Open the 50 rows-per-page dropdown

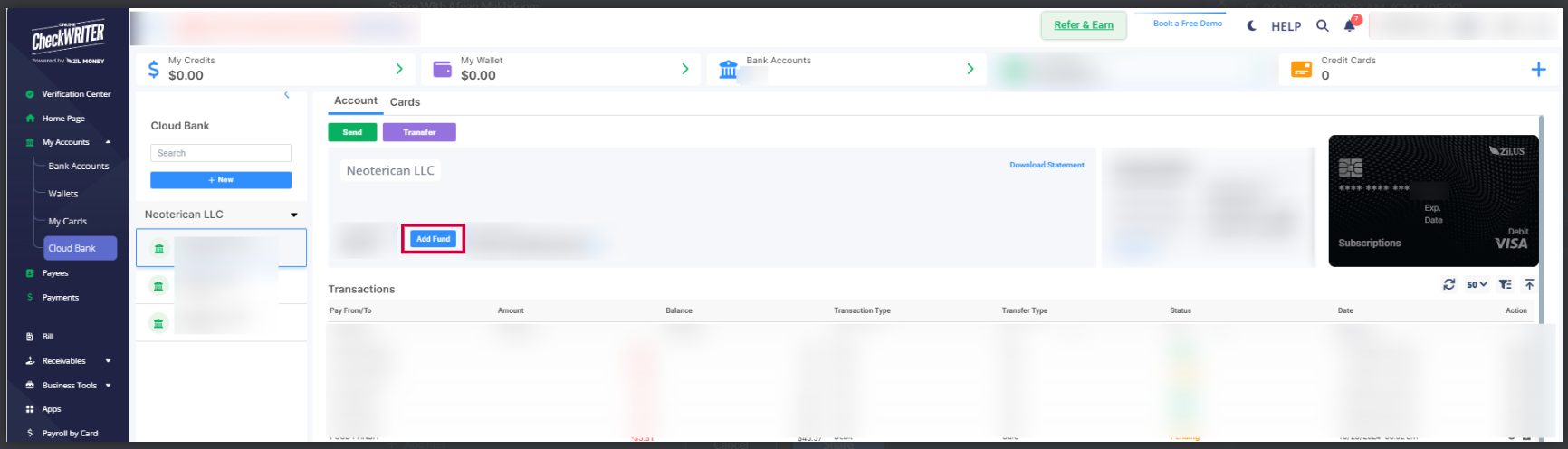click(x=1477, y=284)
